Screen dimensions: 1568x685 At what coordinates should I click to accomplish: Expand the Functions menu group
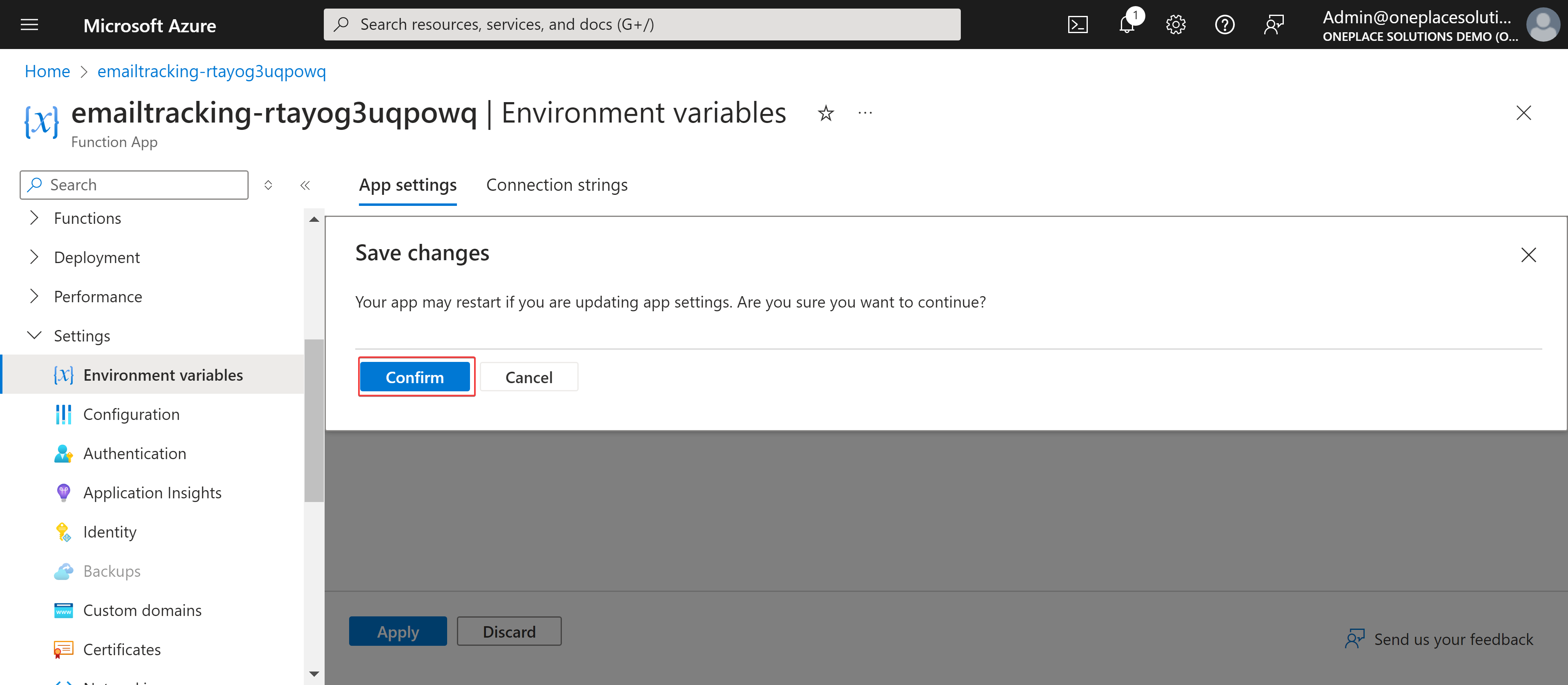[x=35, y=218]
